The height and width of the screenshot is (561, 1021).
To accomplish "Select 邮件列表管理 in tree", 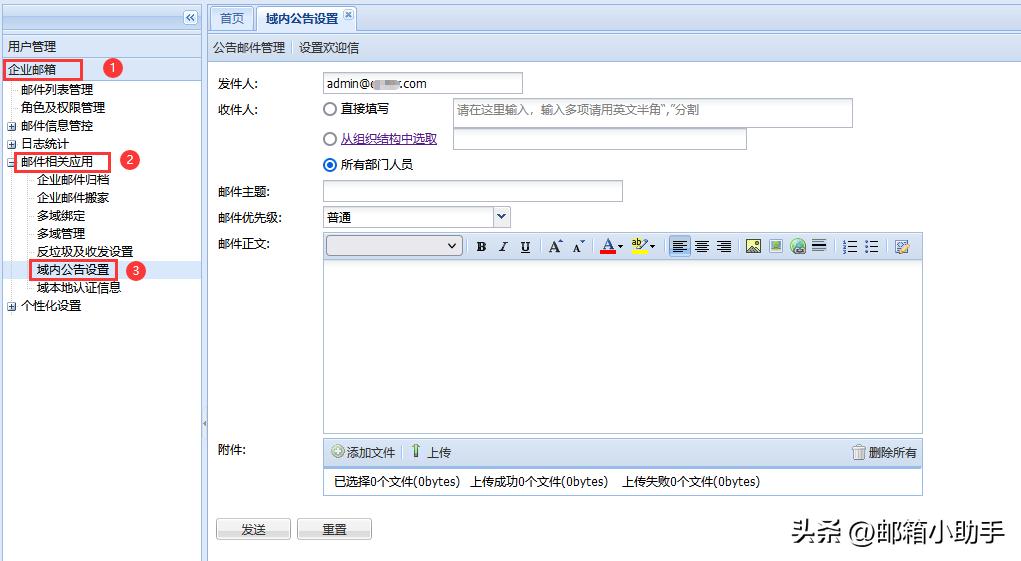I will coord(57,90).
